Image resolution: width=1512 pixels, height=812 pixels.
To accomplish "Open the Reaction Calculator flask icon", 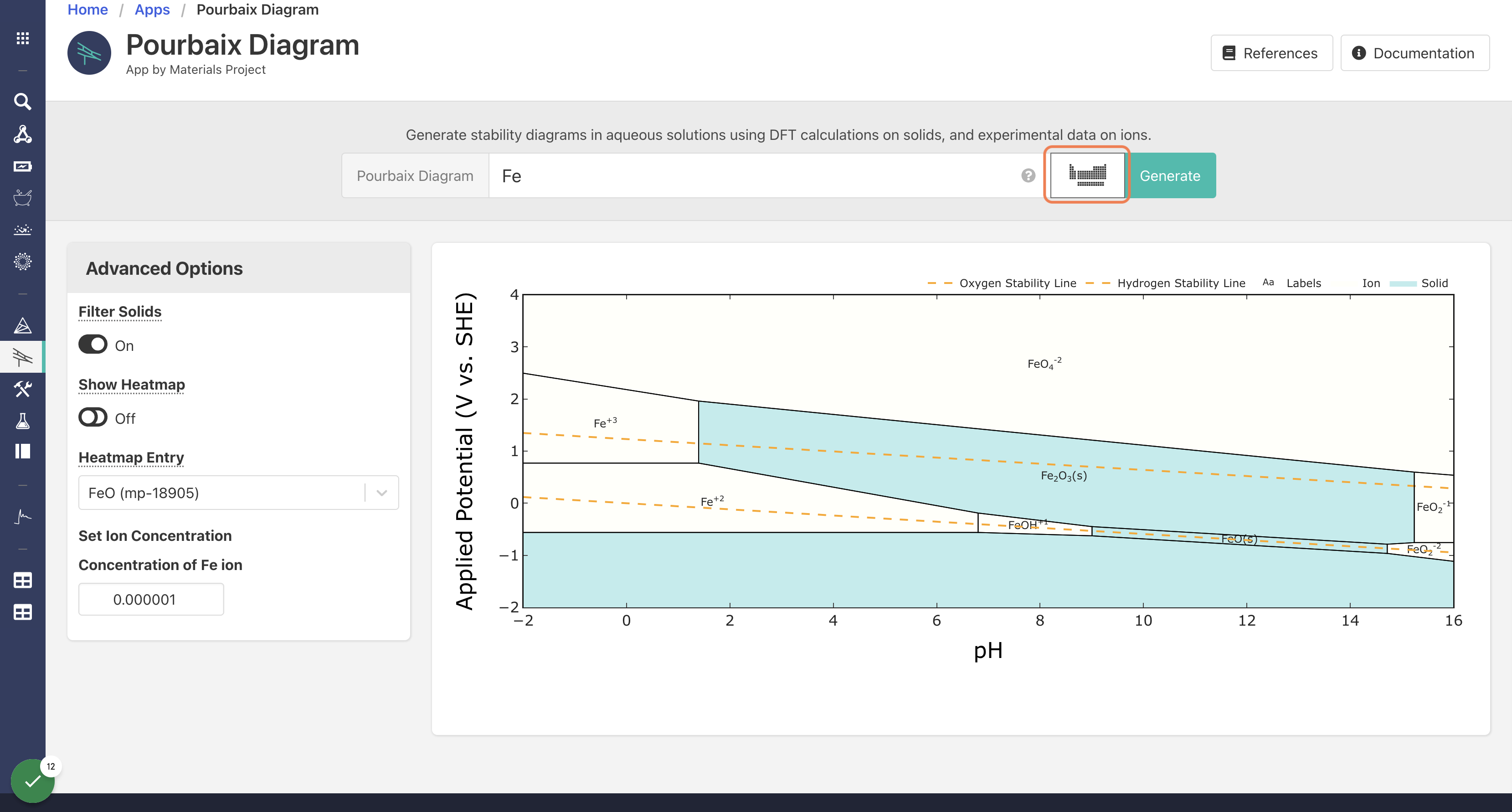I will pyautogui.click(x=22, y=421).
